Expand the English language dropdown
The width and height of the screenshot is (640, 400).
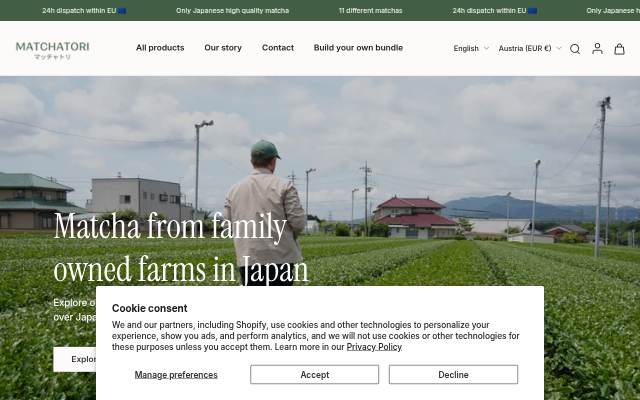471,48
